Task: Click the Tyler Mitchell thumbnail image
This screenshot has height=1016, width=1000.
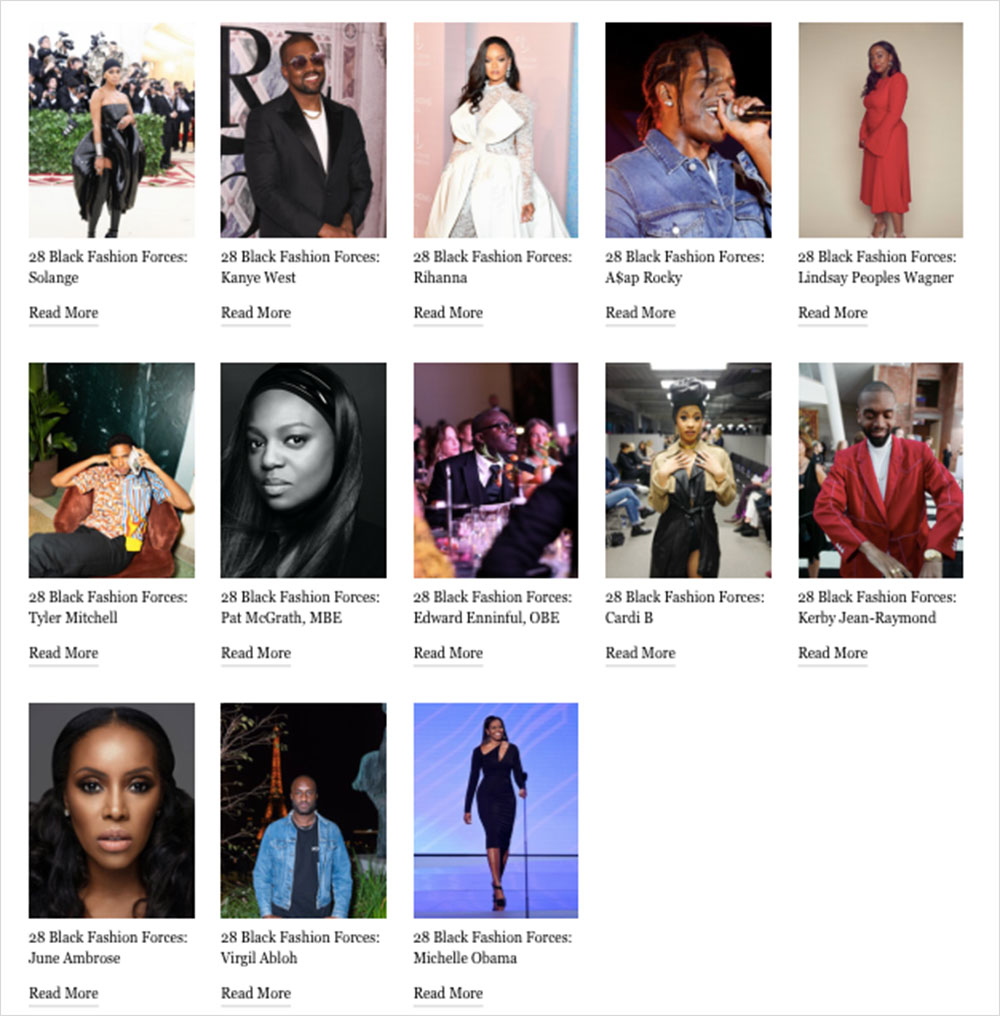Action: click(111, 470)
